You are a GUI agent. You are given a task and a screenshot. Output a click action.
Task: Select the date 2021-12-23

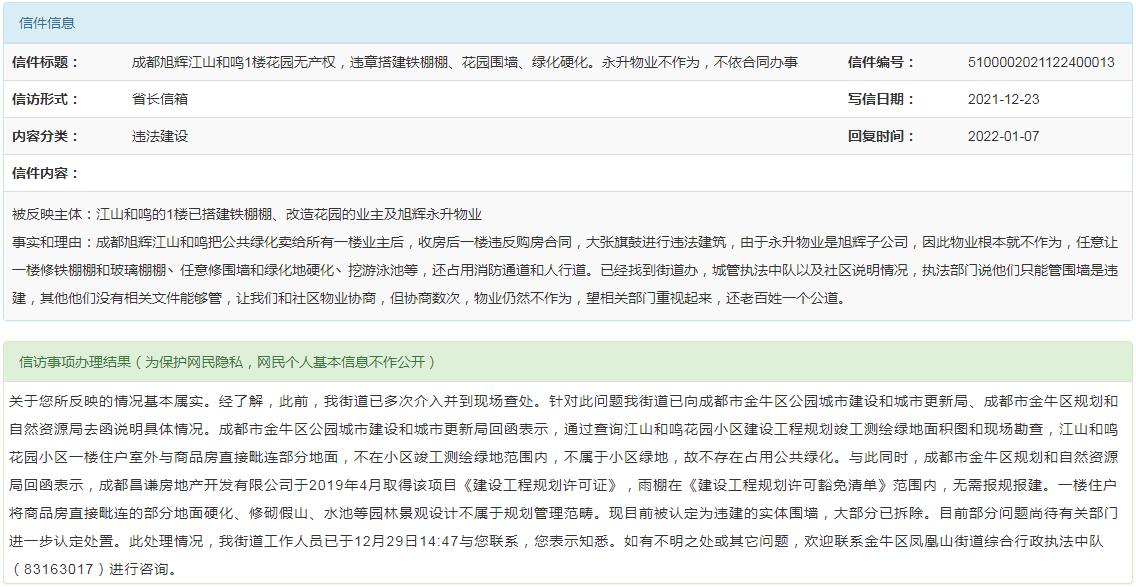(x=1003, y=99)
